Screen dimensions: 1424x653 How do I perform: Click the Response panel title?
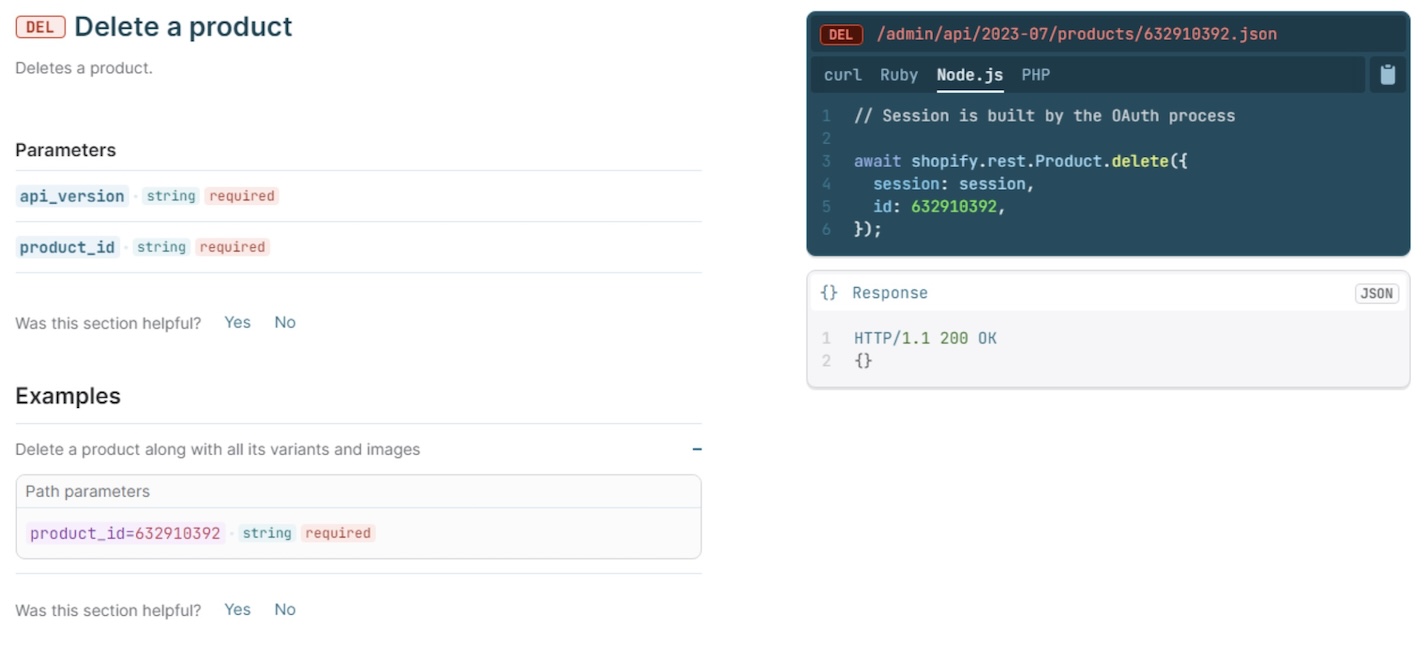click(x=890, y=293)
